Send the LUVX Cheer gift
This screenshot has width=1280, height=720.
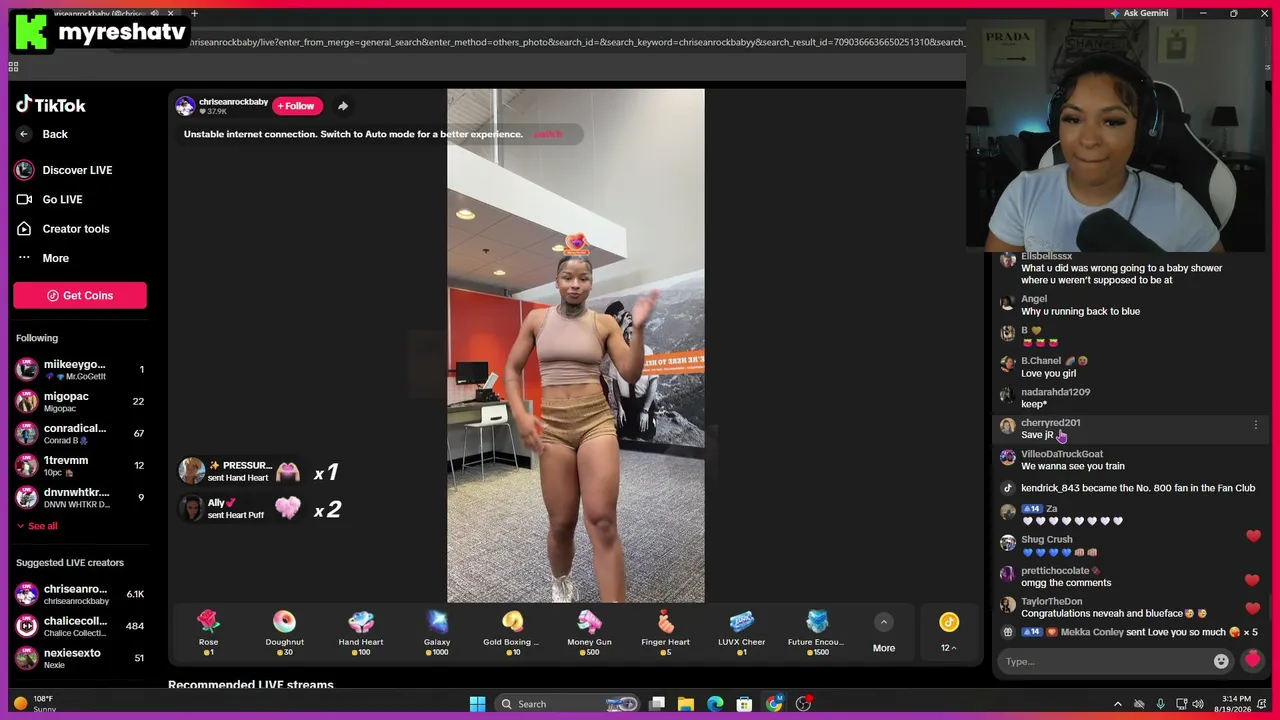[741, 633]
